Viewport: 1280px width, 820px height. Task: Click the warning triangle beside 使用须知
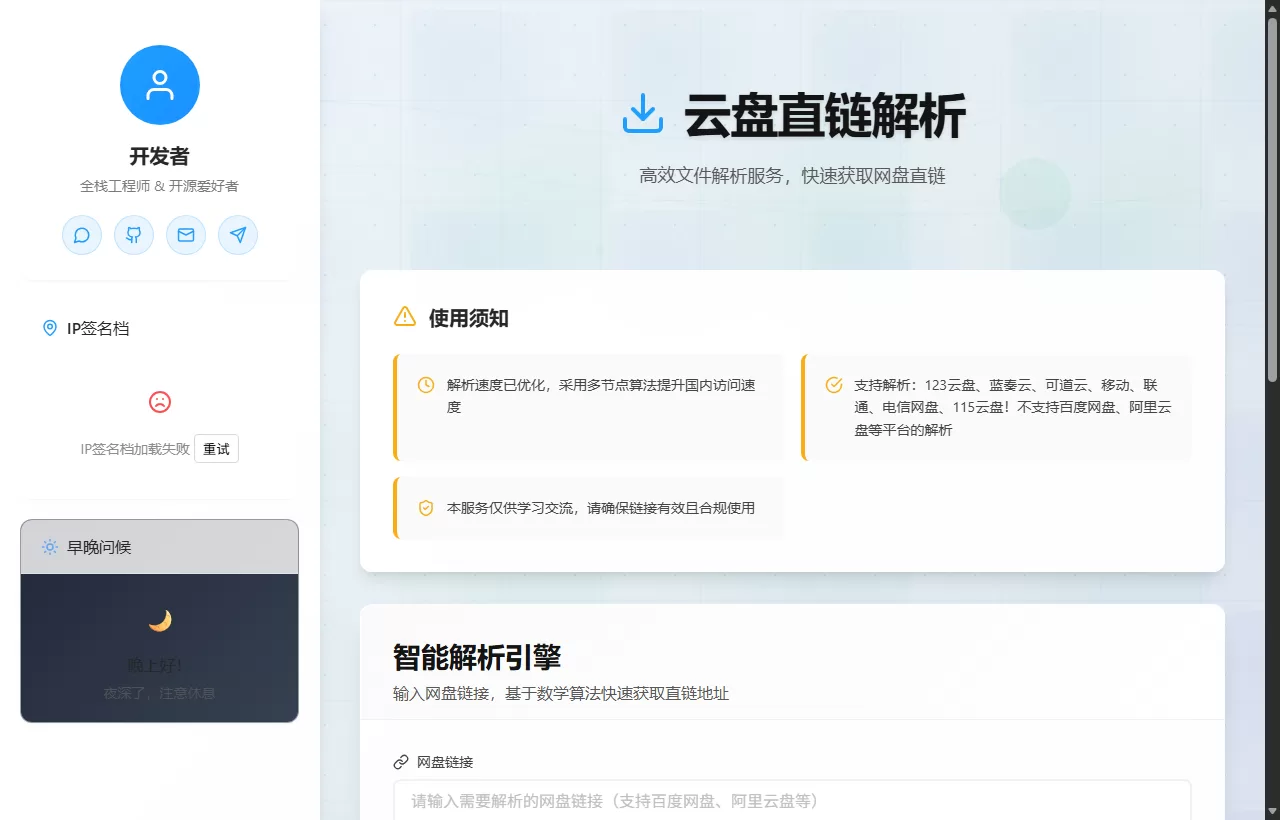click(x=405, y=317)
